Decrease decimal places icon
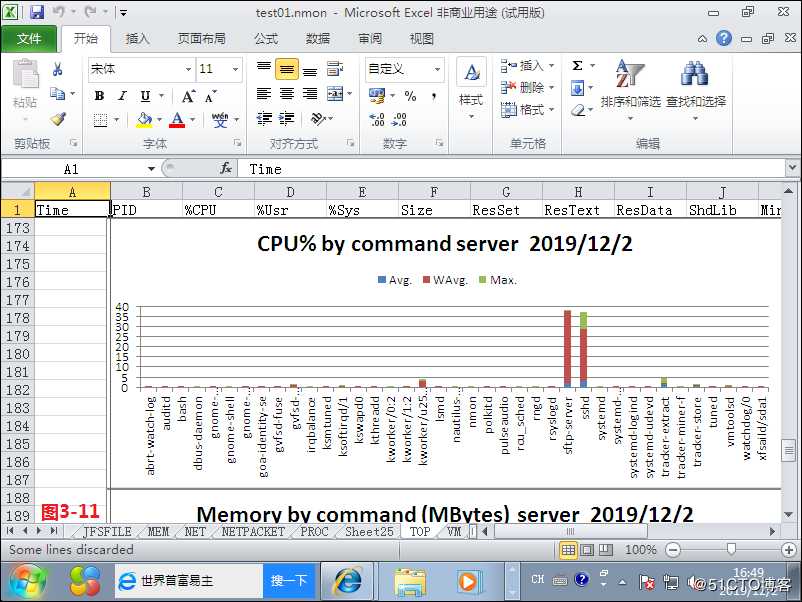 (x=399, y=120)
